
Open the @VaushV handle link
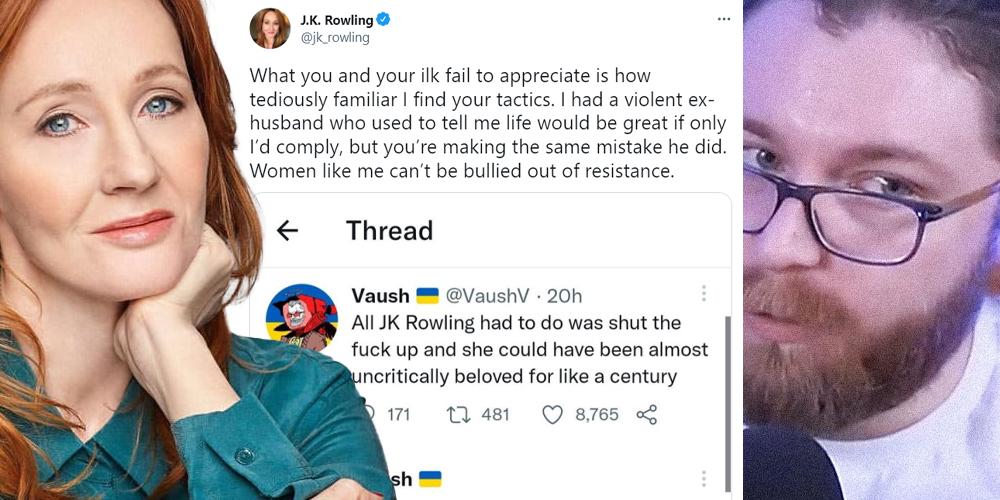(486, 296)
